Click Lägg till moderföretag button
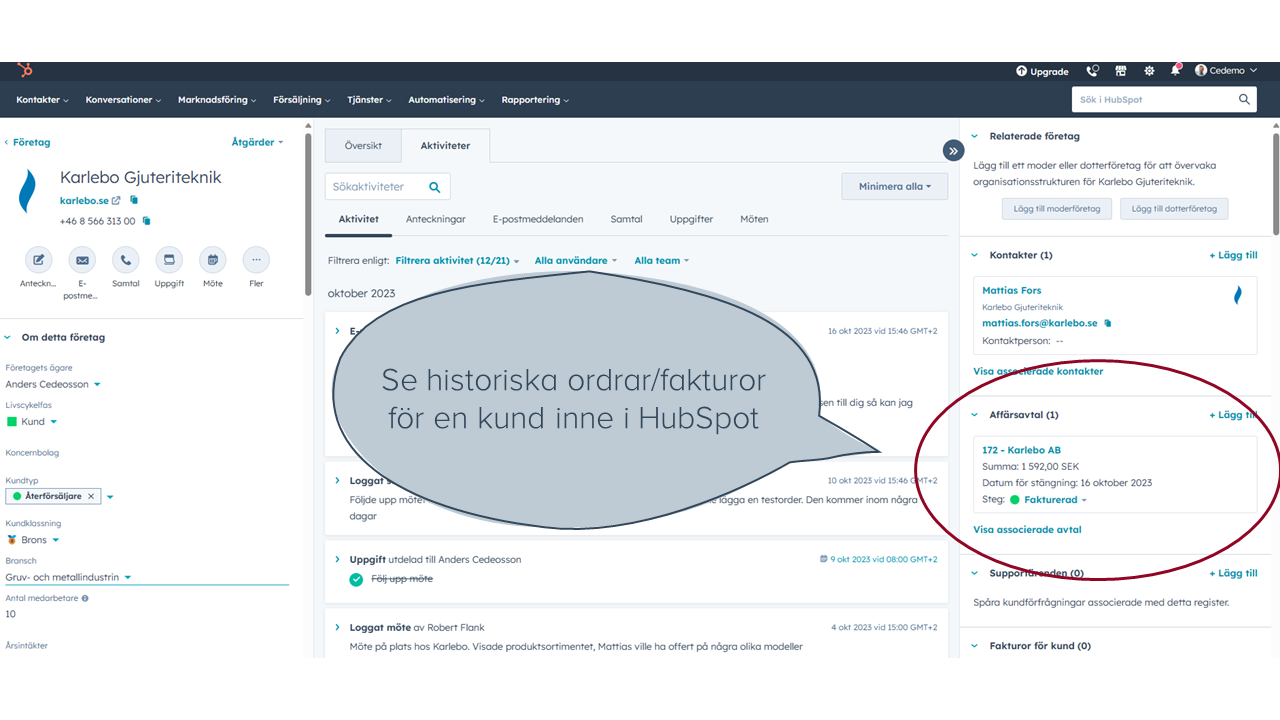The height and width of the screenshot is (720, 1280). point(1056,209)
